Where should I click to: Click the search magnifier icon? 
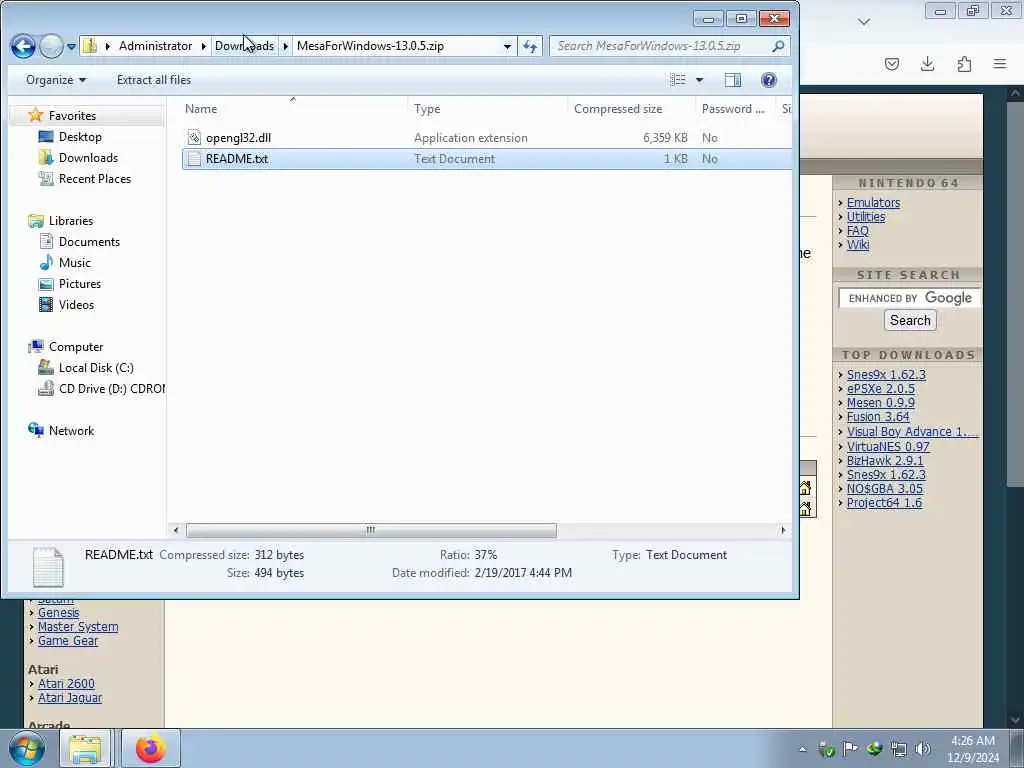pyautogui.click(x=778, y=46)
